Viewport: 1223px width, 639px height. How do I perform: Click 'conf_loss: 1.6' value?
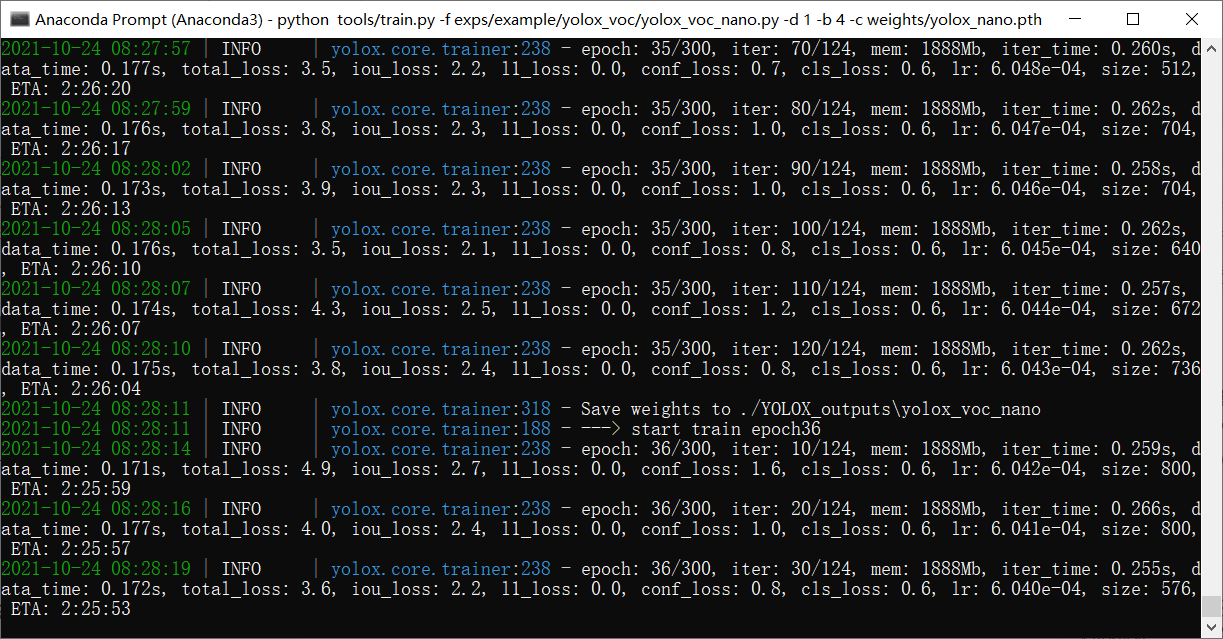[x=711, y=469]
